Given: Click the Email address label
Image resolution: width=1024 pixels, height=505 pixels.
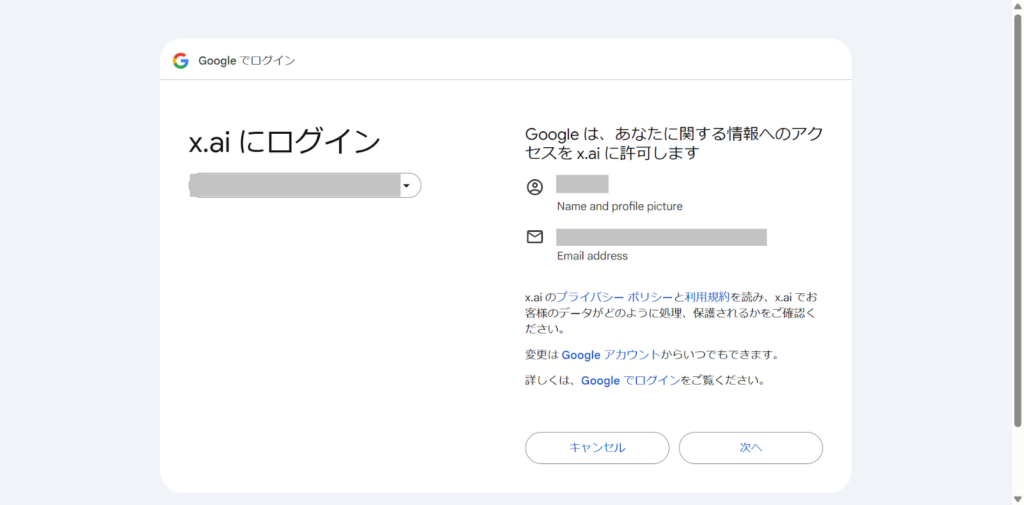Looking at the screenshot, I should pyautogui.click(x=592, y=256).
